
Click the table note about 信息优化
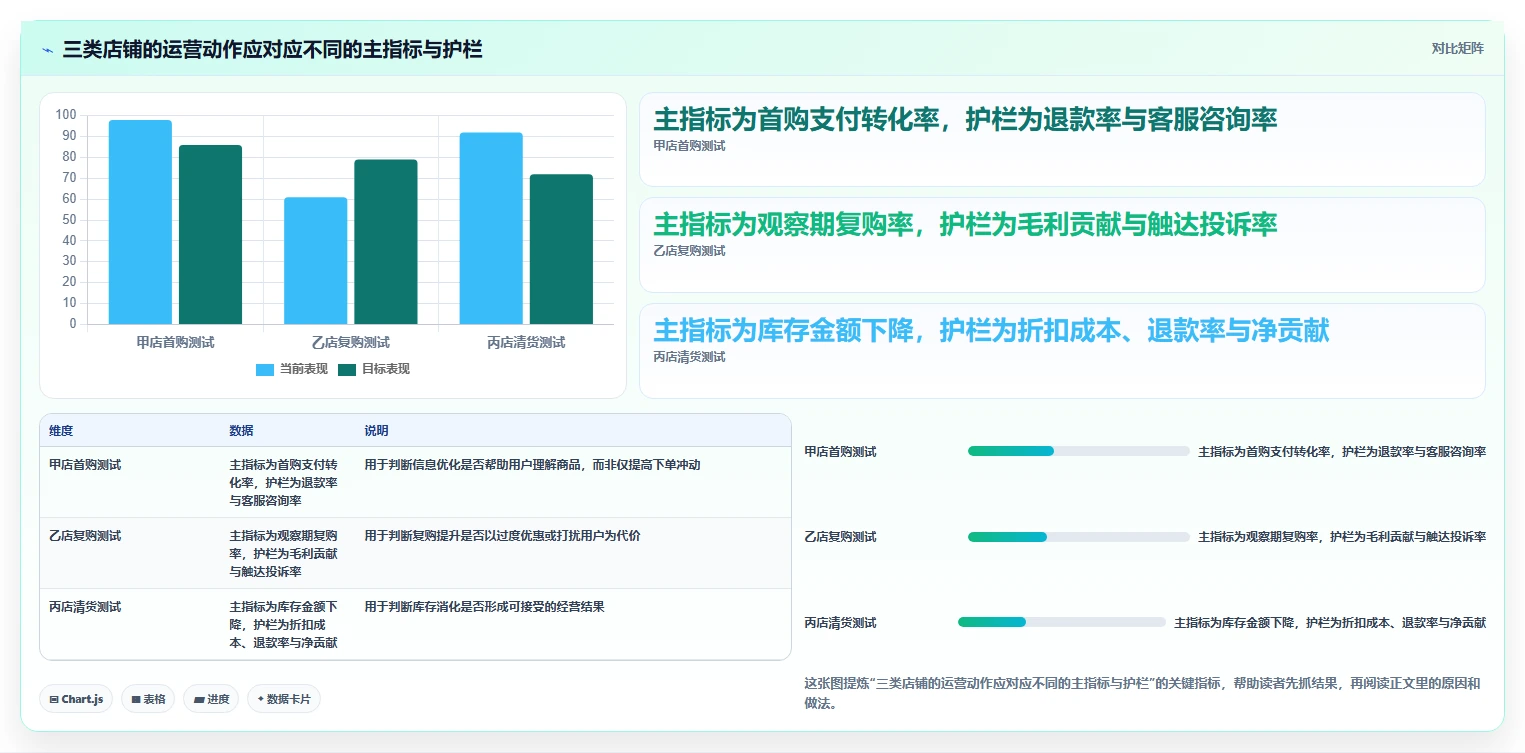[532, 465]
